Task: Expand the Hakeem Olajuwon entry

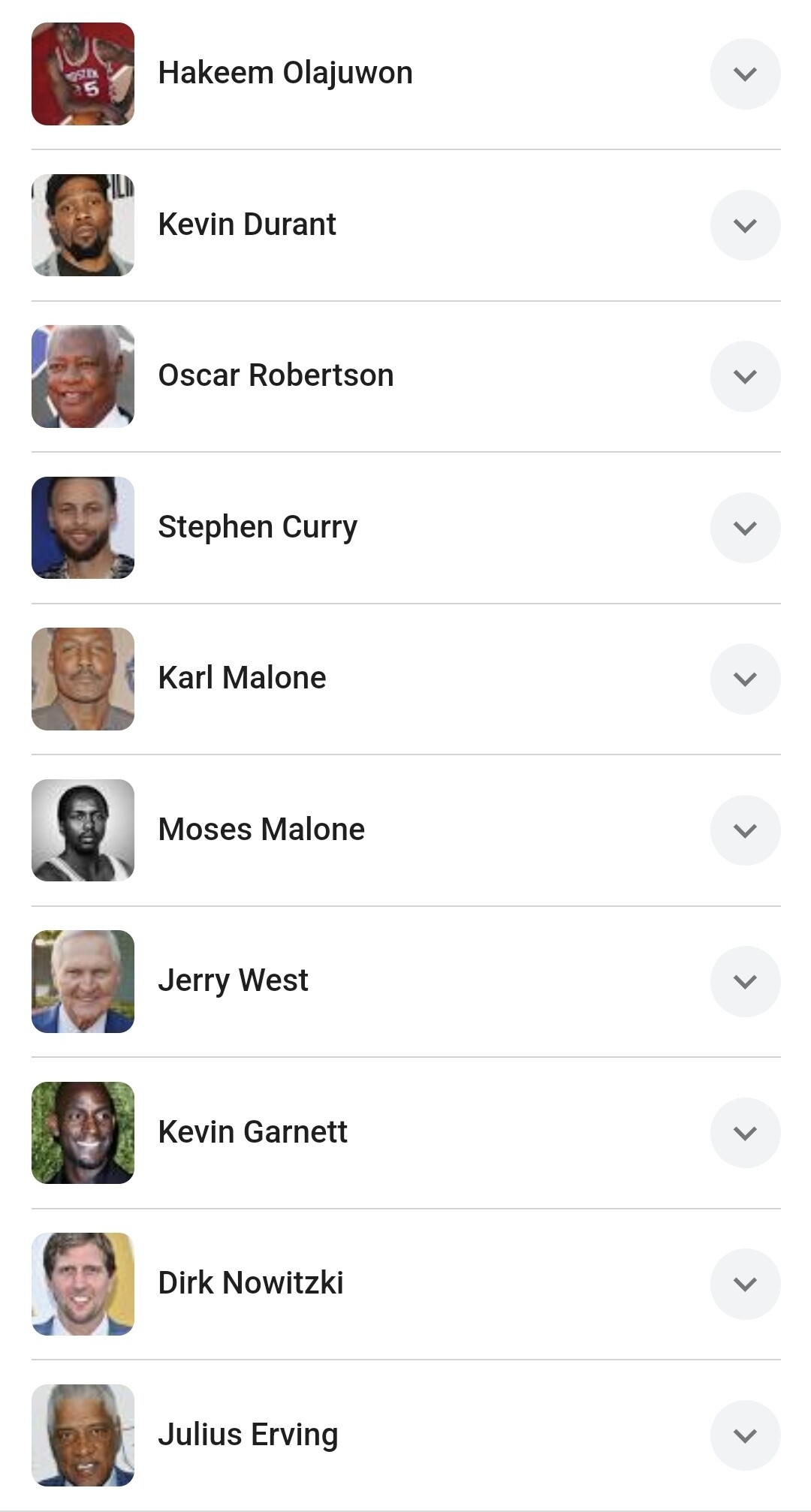Action: pyautogui.click(x=745, y=74)
